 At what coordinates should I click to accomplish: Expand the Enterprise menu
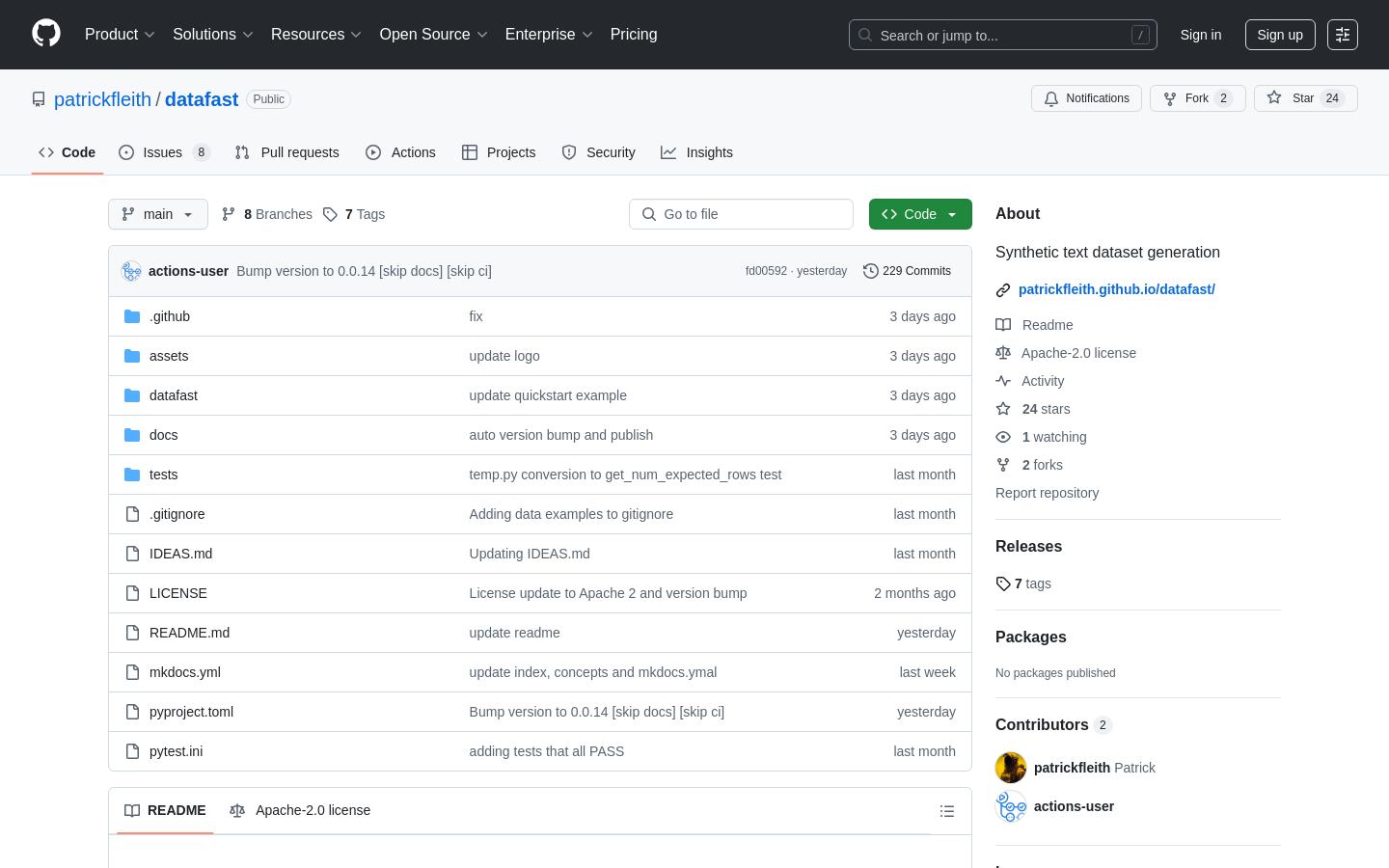[x=549, y=35]
